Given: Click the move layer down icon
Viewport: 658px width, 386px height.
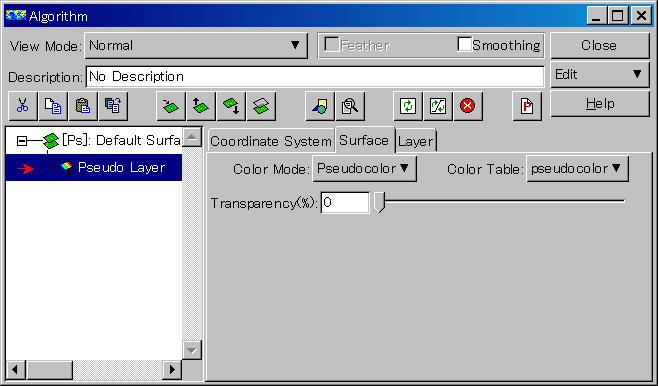Looking at the screenshot, I should tap(231, 106).
